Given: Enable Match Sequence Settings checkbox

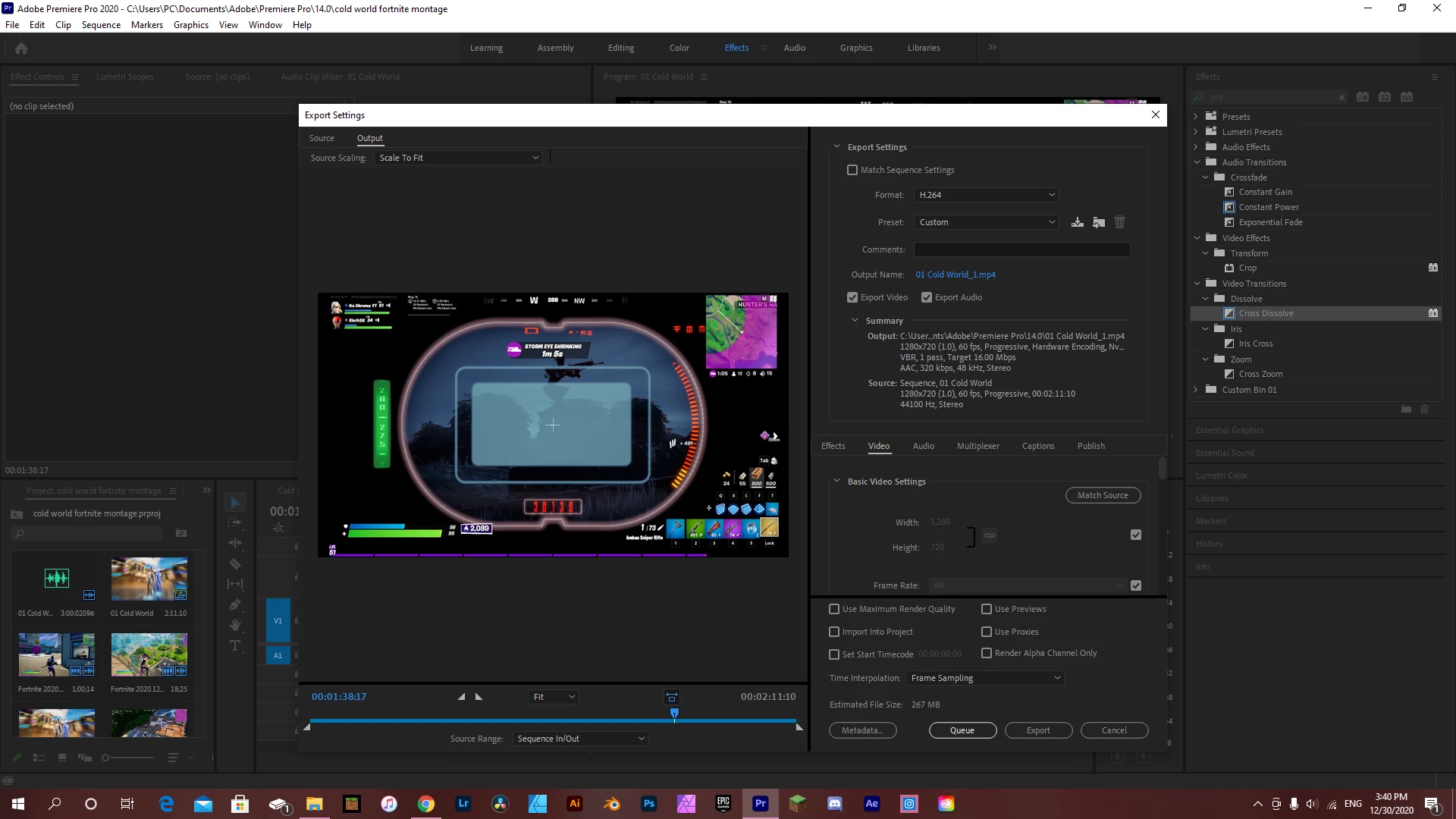Looking at the screenshot, I should point(852,170).
